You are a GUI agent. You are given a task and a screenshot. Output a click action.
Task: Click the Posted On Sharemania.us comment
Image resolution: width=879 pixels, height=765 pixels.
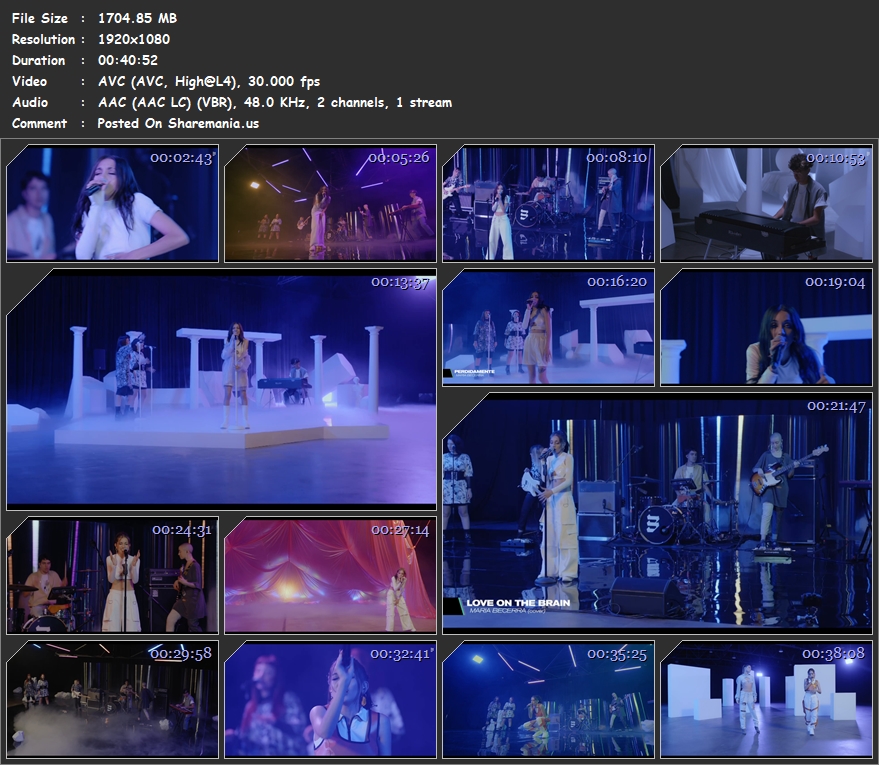(x=178, y=123)
